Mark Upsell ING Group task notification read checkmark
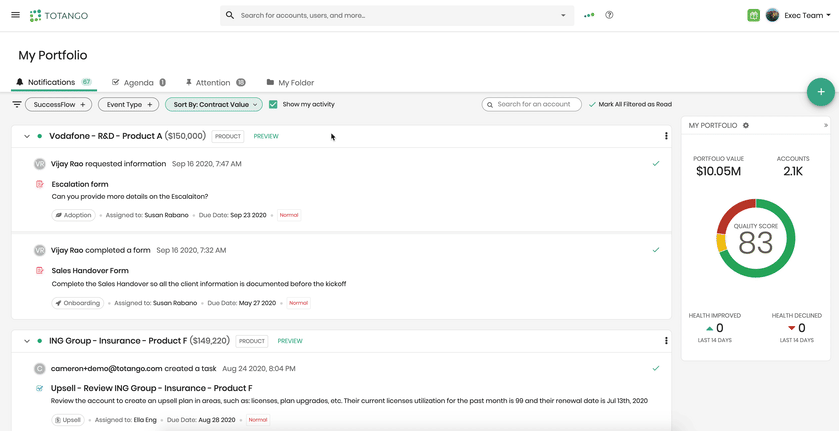The height and width of the screenshot is (431, 839). (x=656, y=368)
